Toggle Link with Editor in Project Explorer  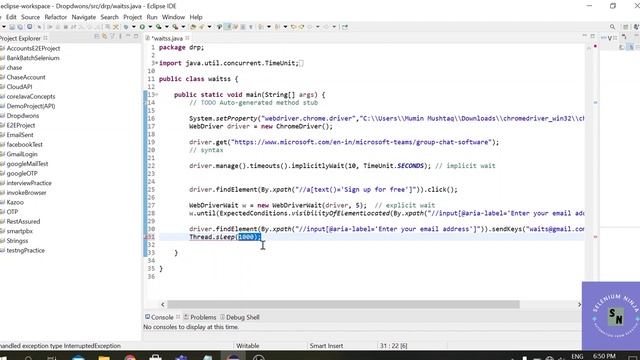coord(104,37)
